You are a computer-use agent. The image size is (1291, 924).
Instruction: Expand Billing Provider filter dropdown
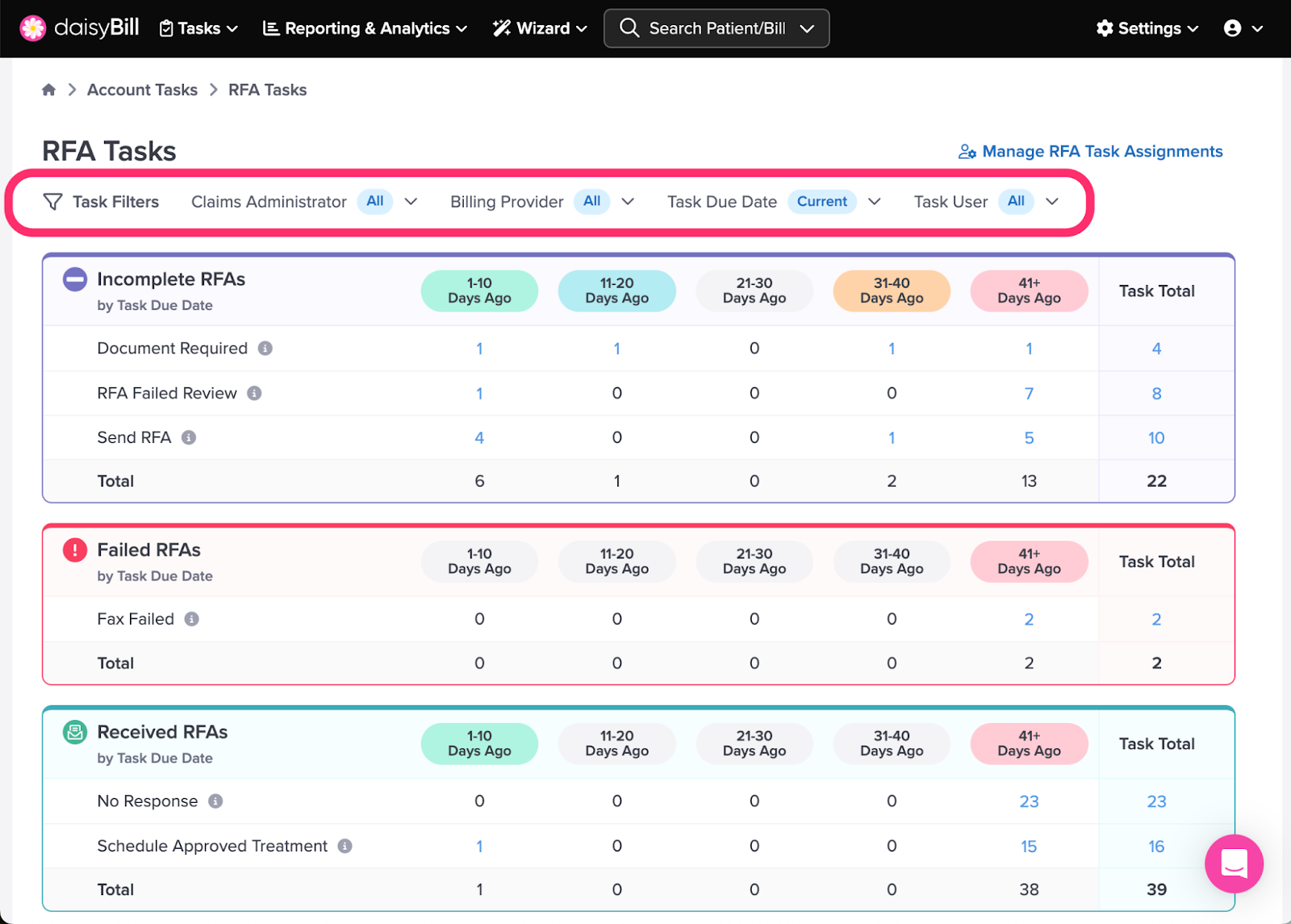pyautogui.click(x=628, y=202)
